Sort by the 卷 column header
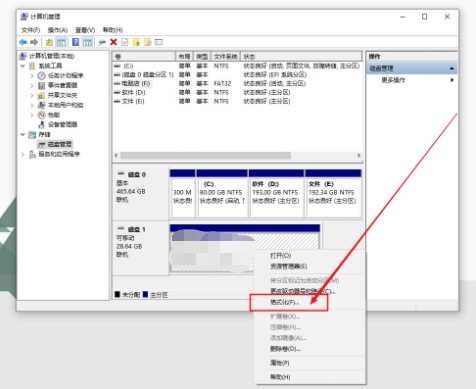The height and width of the screenshot is (389, 476). coord(144,56)
